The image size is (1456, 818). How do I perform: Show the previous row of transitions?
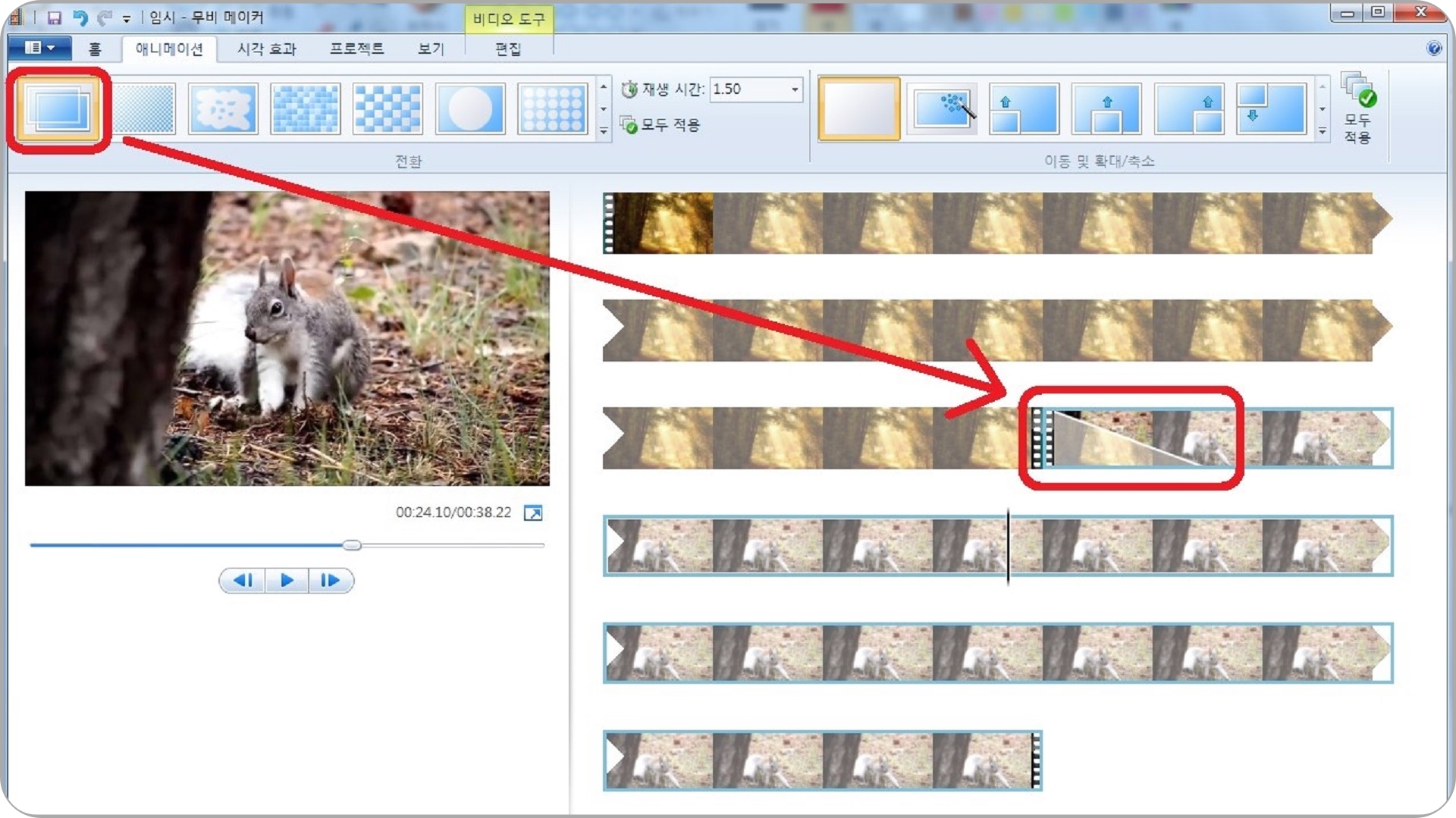click(x=604, y=86)
